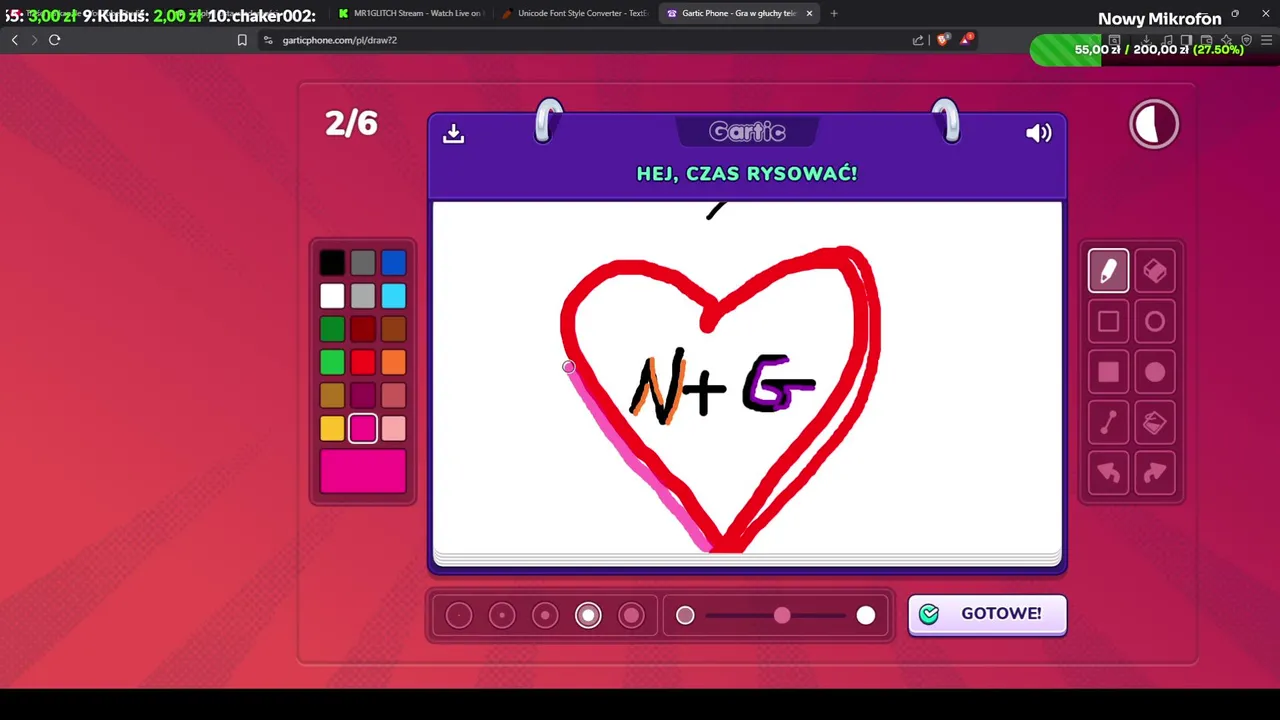Open the share icon in the address bar
This screenshot has height=720, width=1280.
918,40
